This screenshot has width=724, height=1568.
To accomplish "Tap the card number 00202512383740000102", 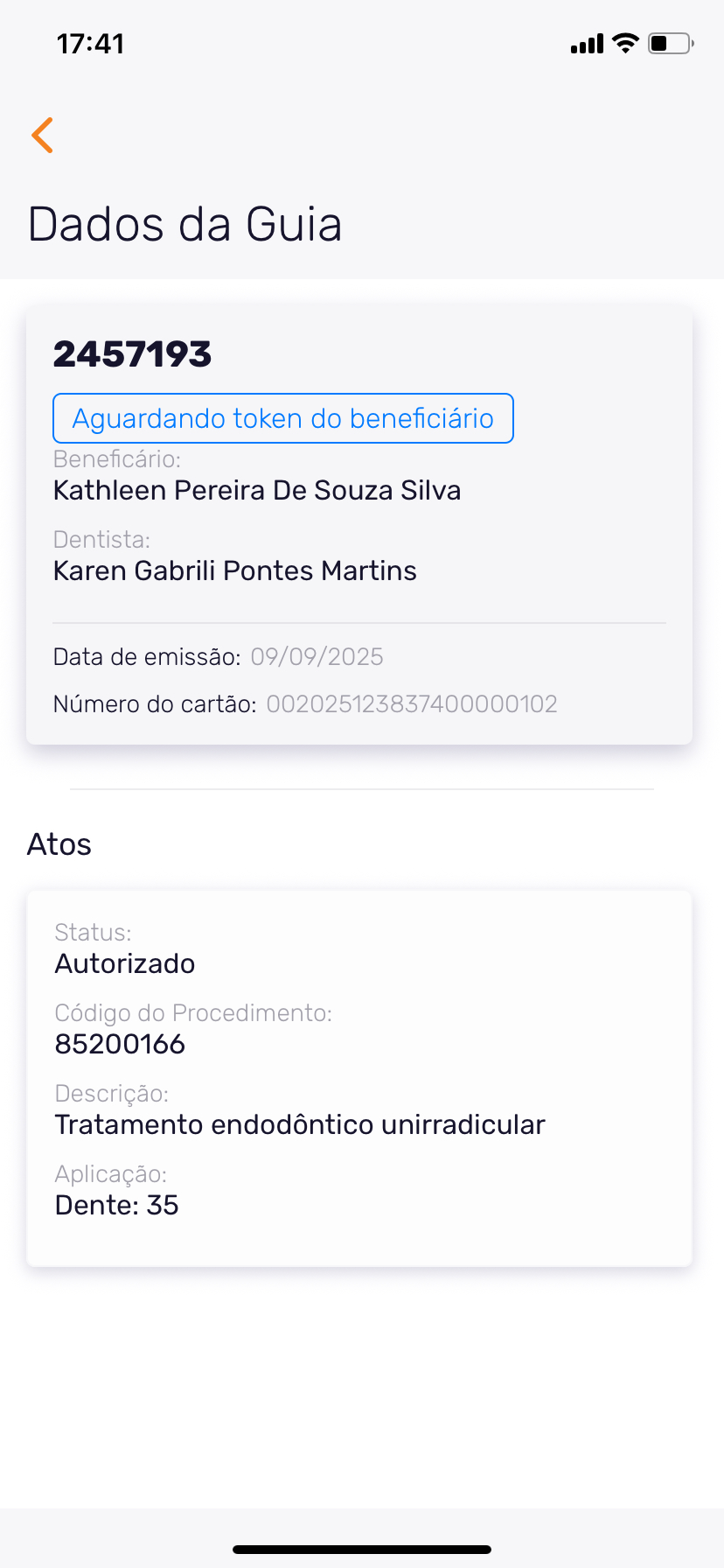I will coord(411,704).
